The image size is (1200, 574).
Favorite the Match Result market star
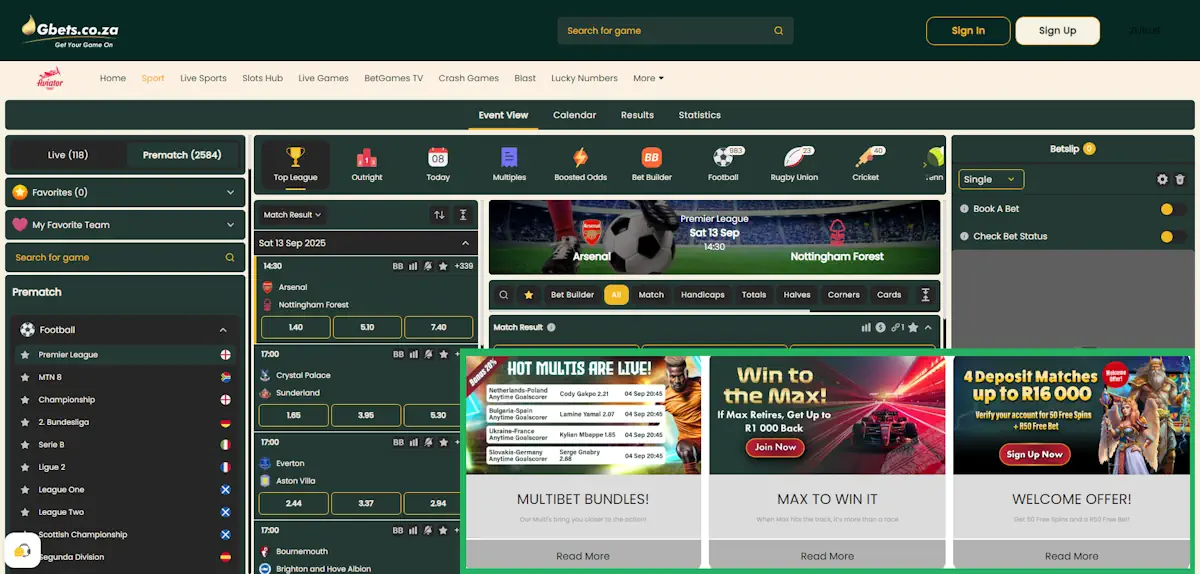(x=913, y=327)
